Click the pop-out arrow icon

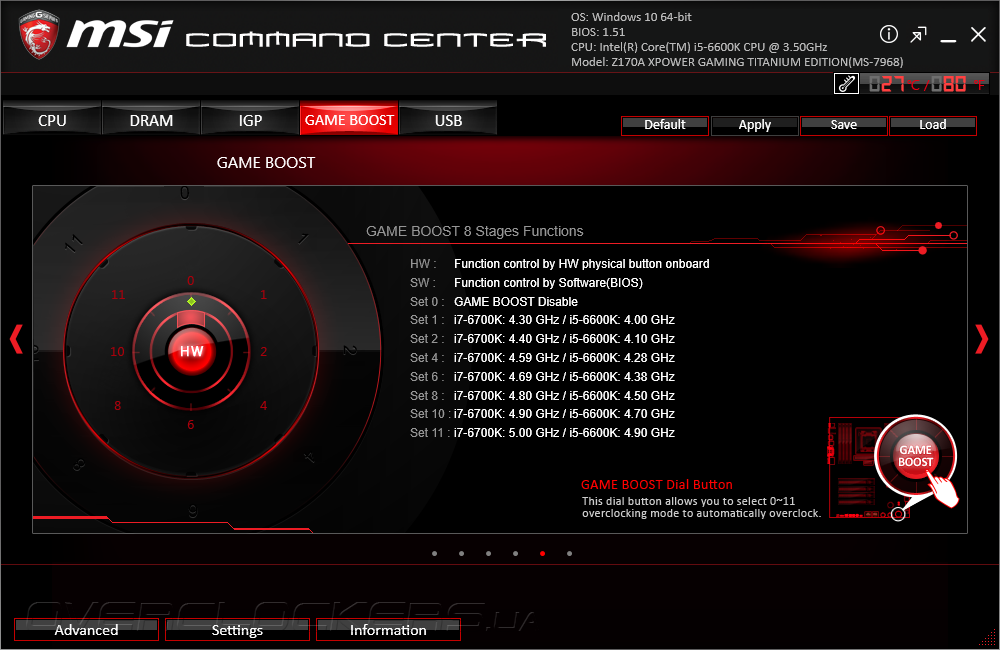(918, 34)
